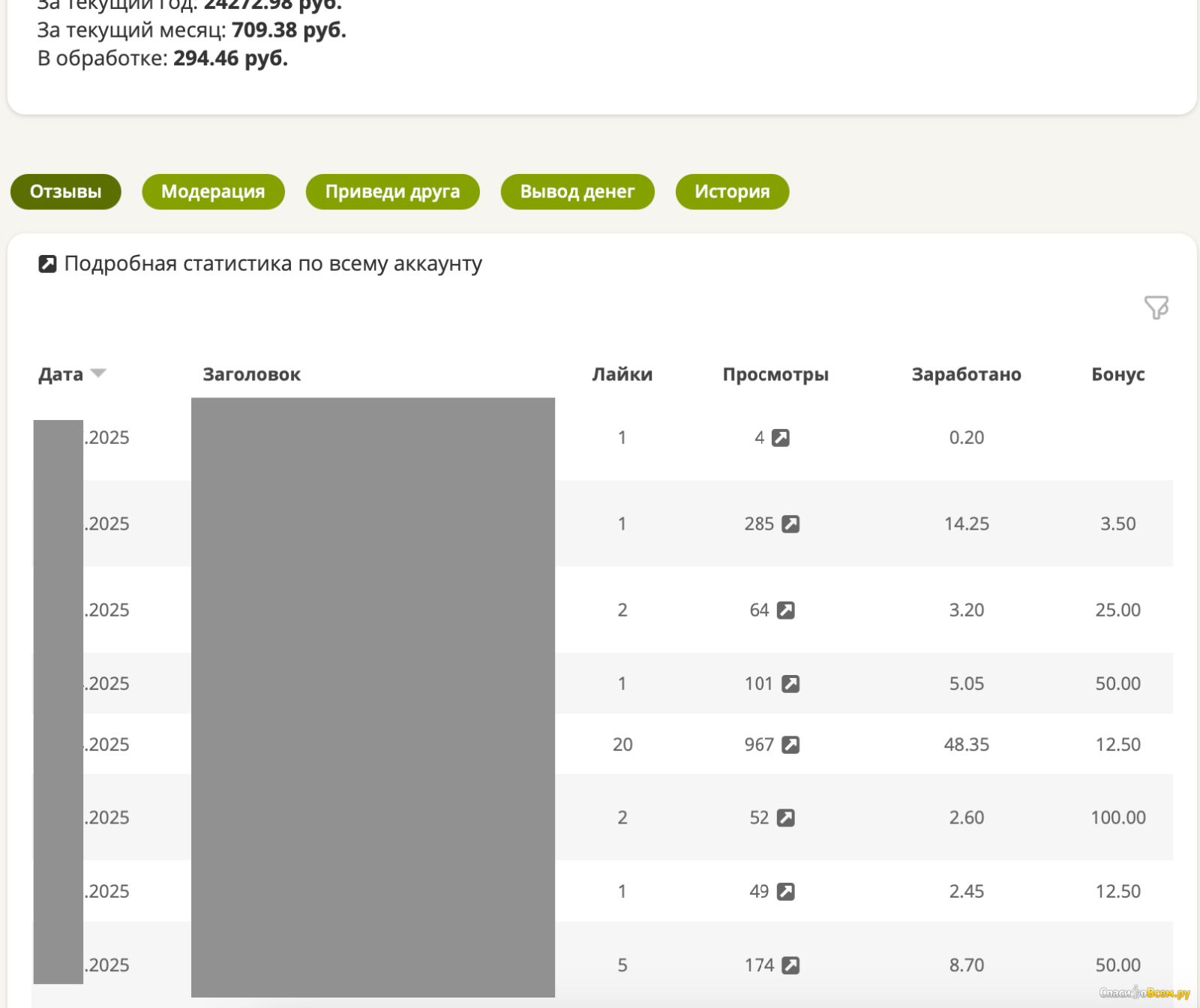The height and width of the screenshot is (1008, 1200).
Task: Click the earned value 5.05
Action: pyautogui.click(x=967, y=684)
